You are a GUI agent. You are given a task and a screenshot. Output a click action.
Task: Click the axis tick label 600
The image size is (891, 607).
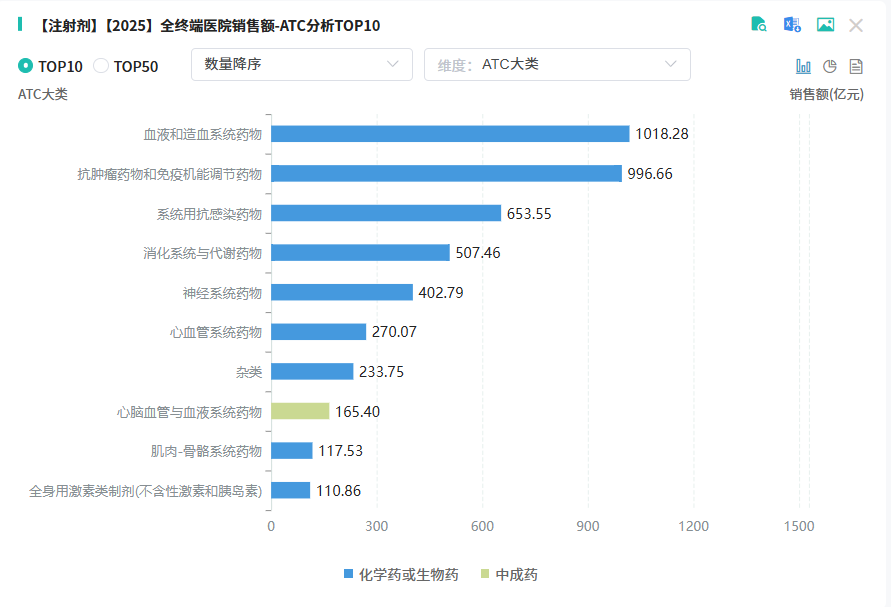[482, 526]
